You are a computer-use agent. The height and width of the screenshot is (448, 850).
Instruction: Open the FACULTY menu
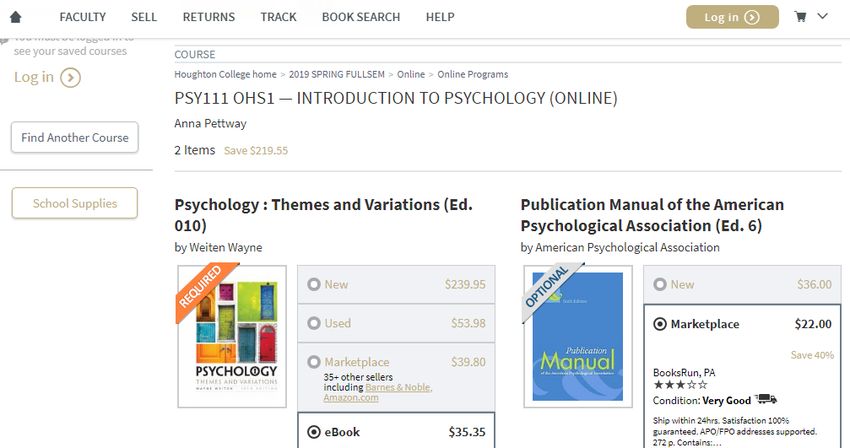[82, 17]
